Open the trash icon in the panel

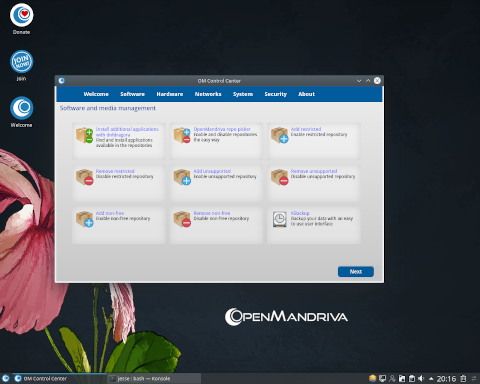tap(463, 378)
